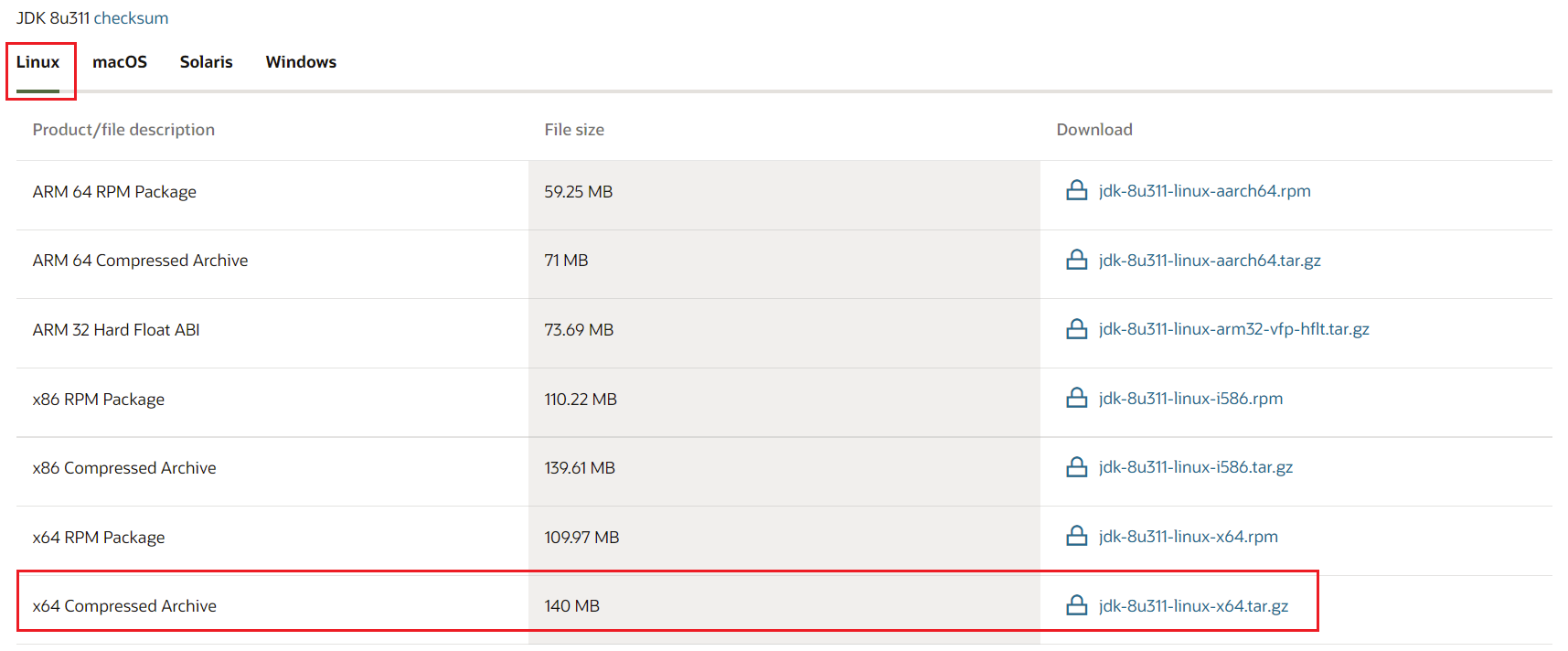The image size is (1568, 651).
Task: Click the 139.61 MB file size
Action: pyautogui.click(x=580, y=468)
